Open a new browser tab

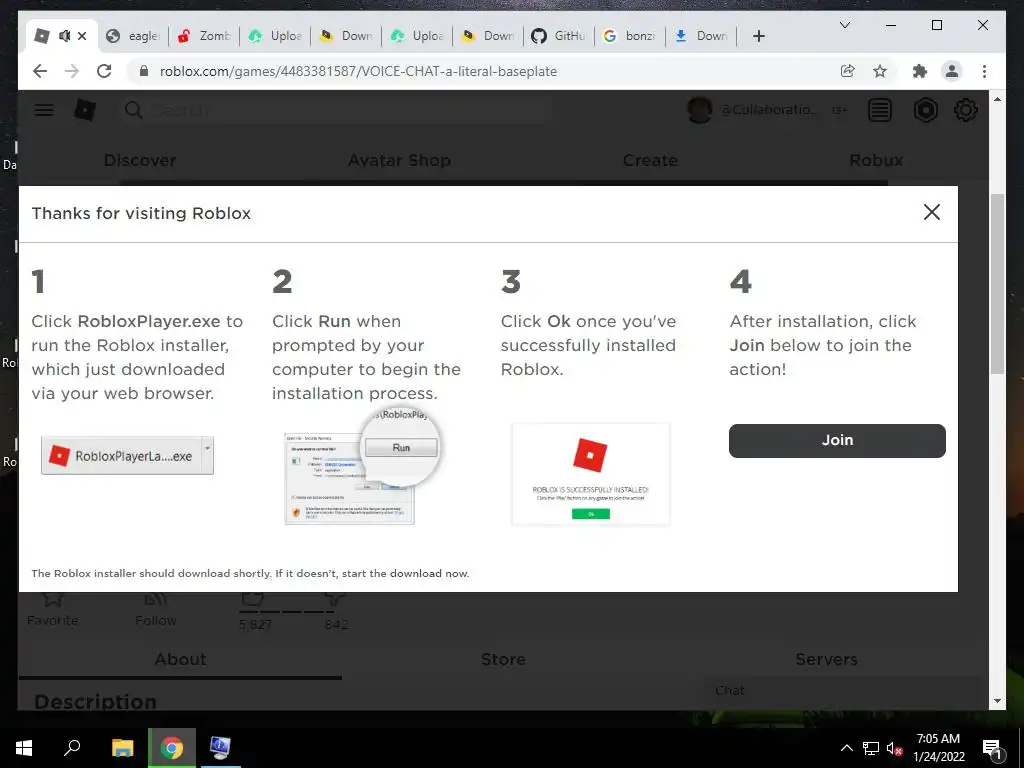pos(758,36)
